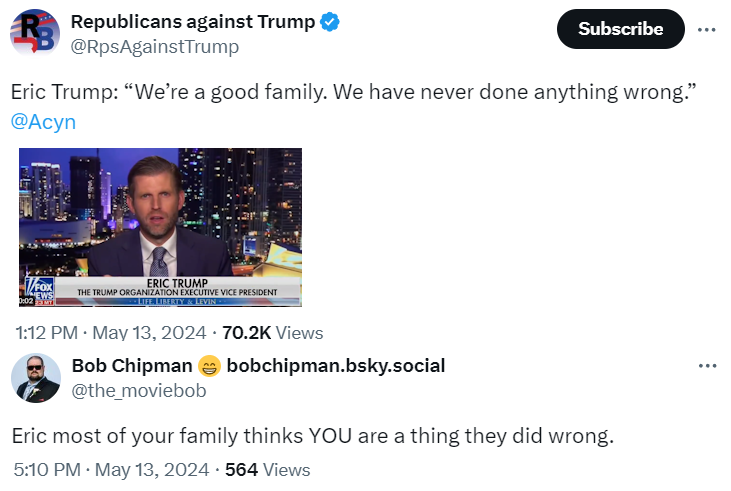Viewport: 731px width, 491px height.
Task: Click the blue verified checkmark badge
Action: pyautogui.click(x=331, y=22)
